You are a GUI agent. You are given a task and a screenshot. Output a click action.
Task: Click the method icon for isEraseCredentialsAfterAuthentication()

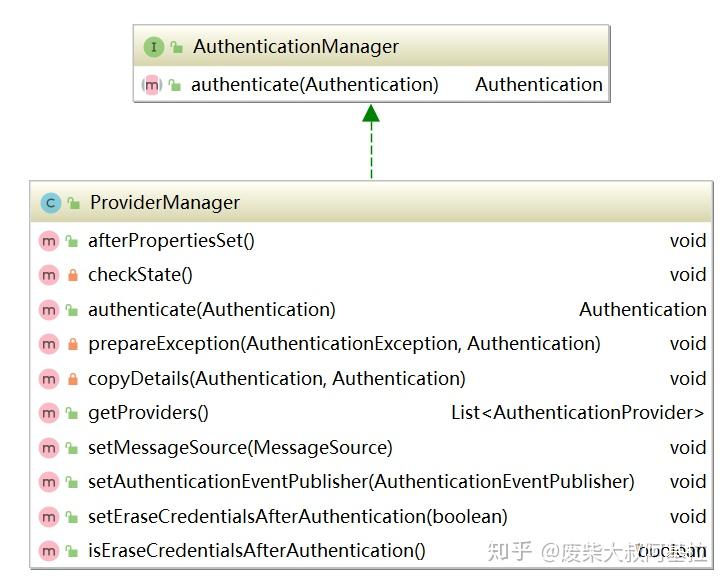click(x=49, y=551)
